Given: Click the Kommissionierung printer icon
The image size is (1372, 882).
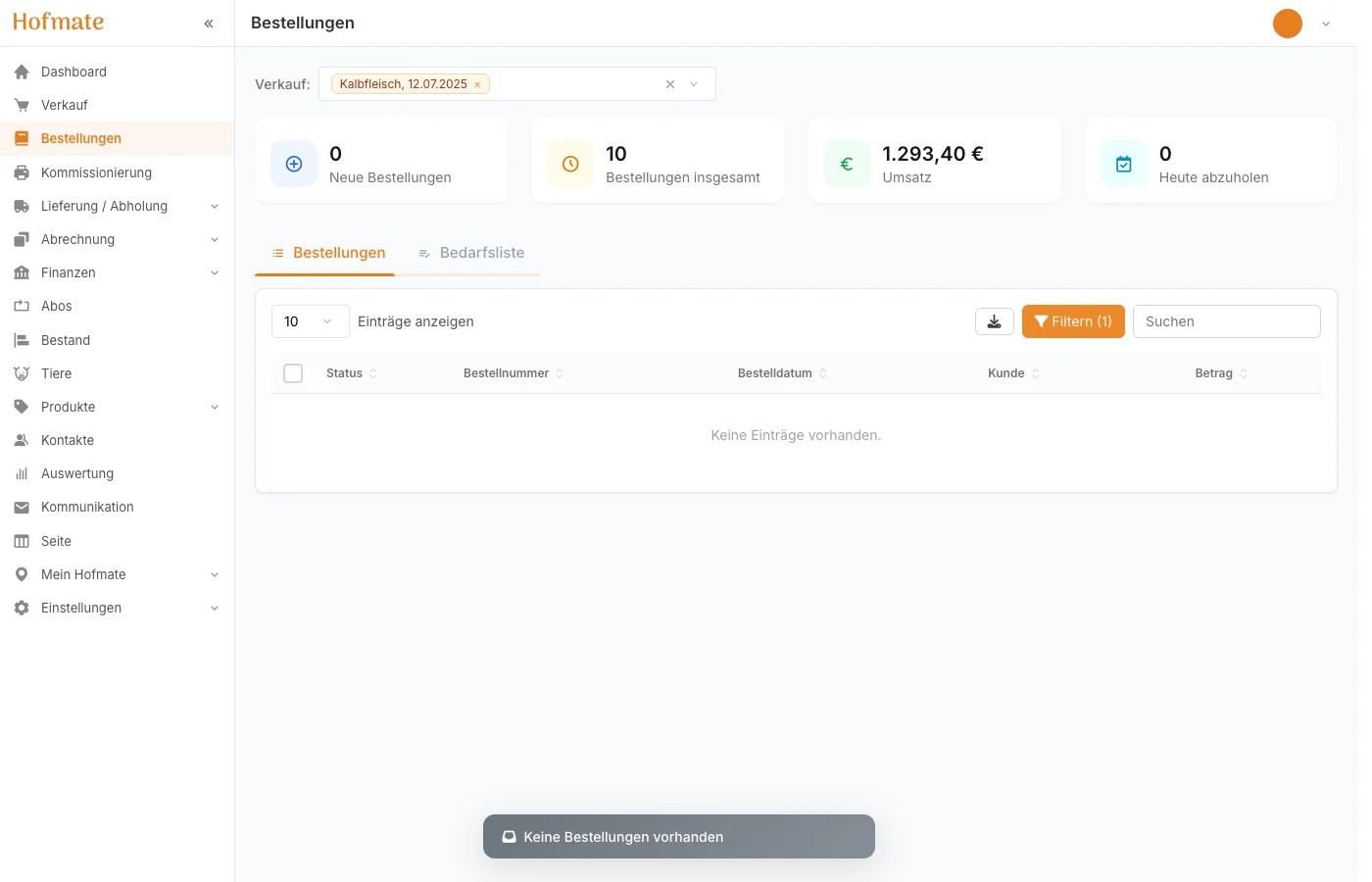Looking at the screenshot, I should tap(22, 172).
